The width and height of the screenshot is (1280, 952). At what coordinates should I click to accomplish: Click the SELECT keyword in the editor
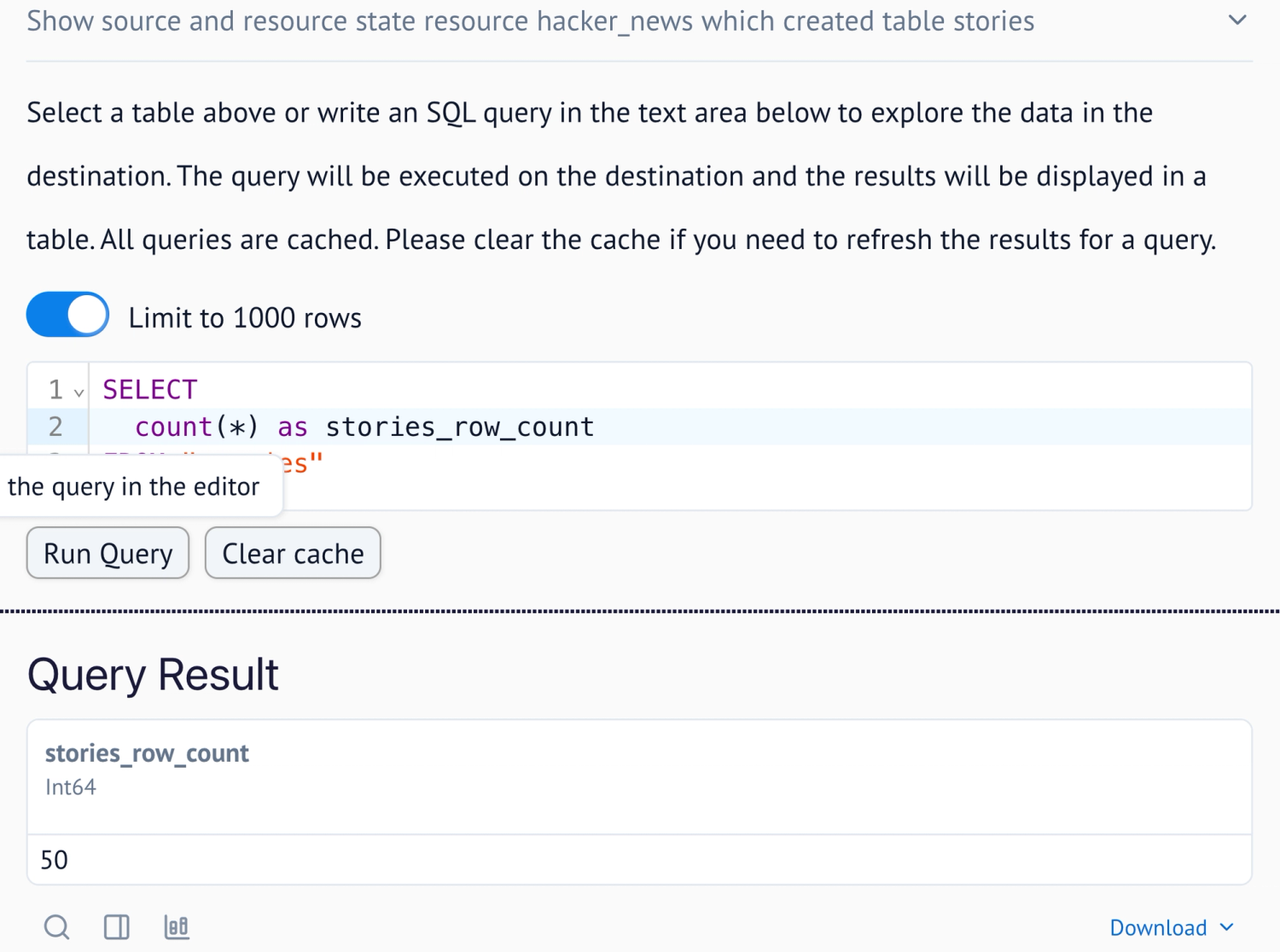pos(150,389)
